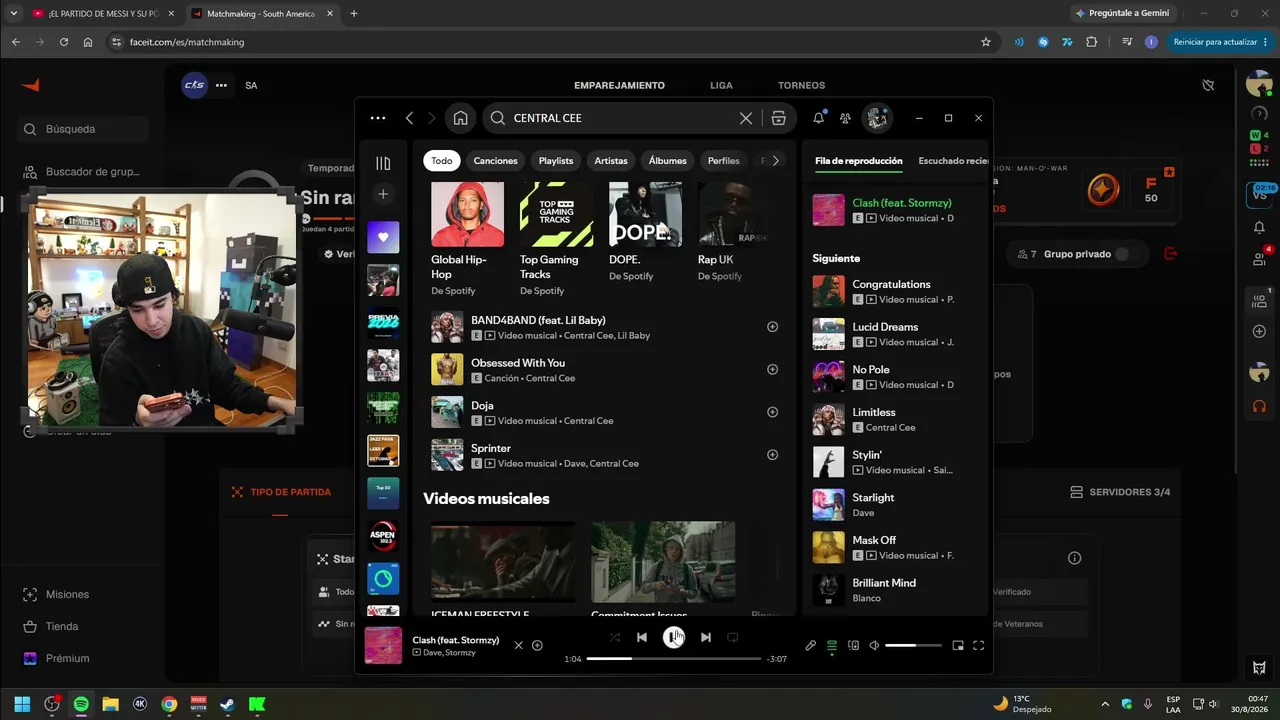Toggle repeat mode
This screenshot has width=1280, height=720.
point(733,637)
